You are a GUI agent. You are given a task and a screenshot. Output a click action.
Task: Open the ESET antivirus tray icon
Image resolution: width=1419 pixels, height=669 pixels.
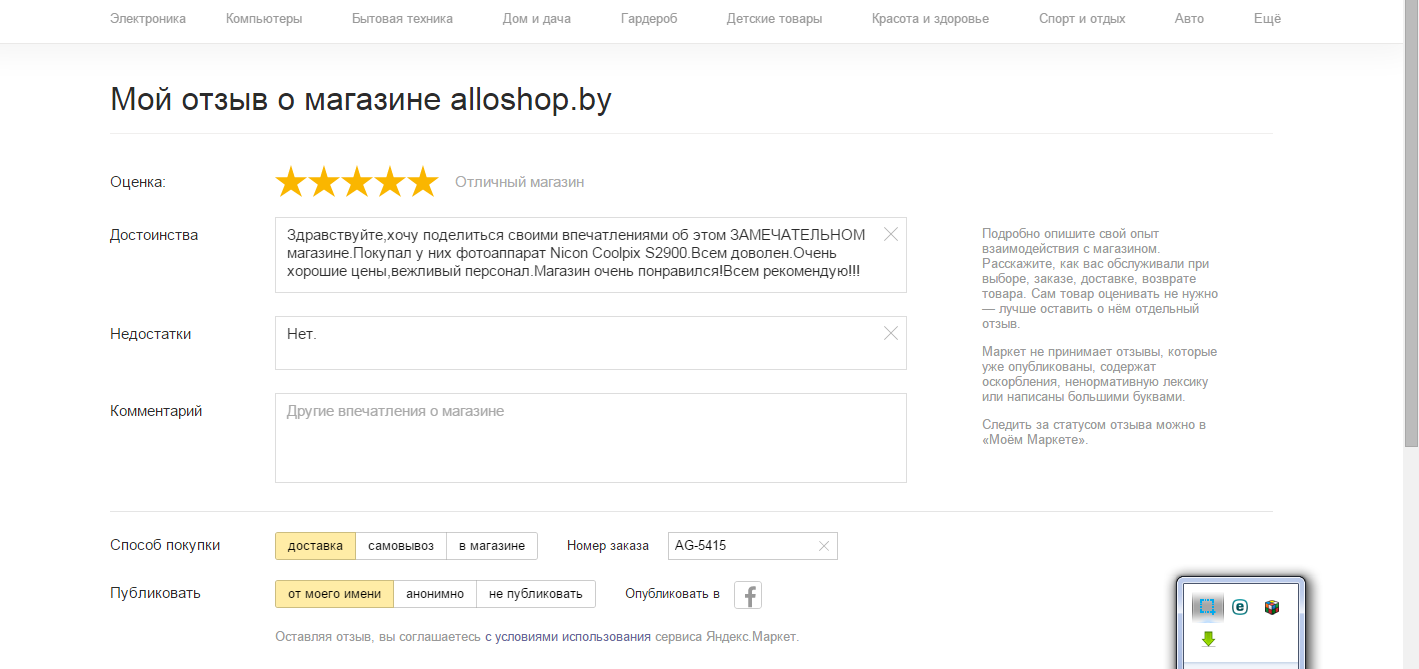(x=1240, y=607)
